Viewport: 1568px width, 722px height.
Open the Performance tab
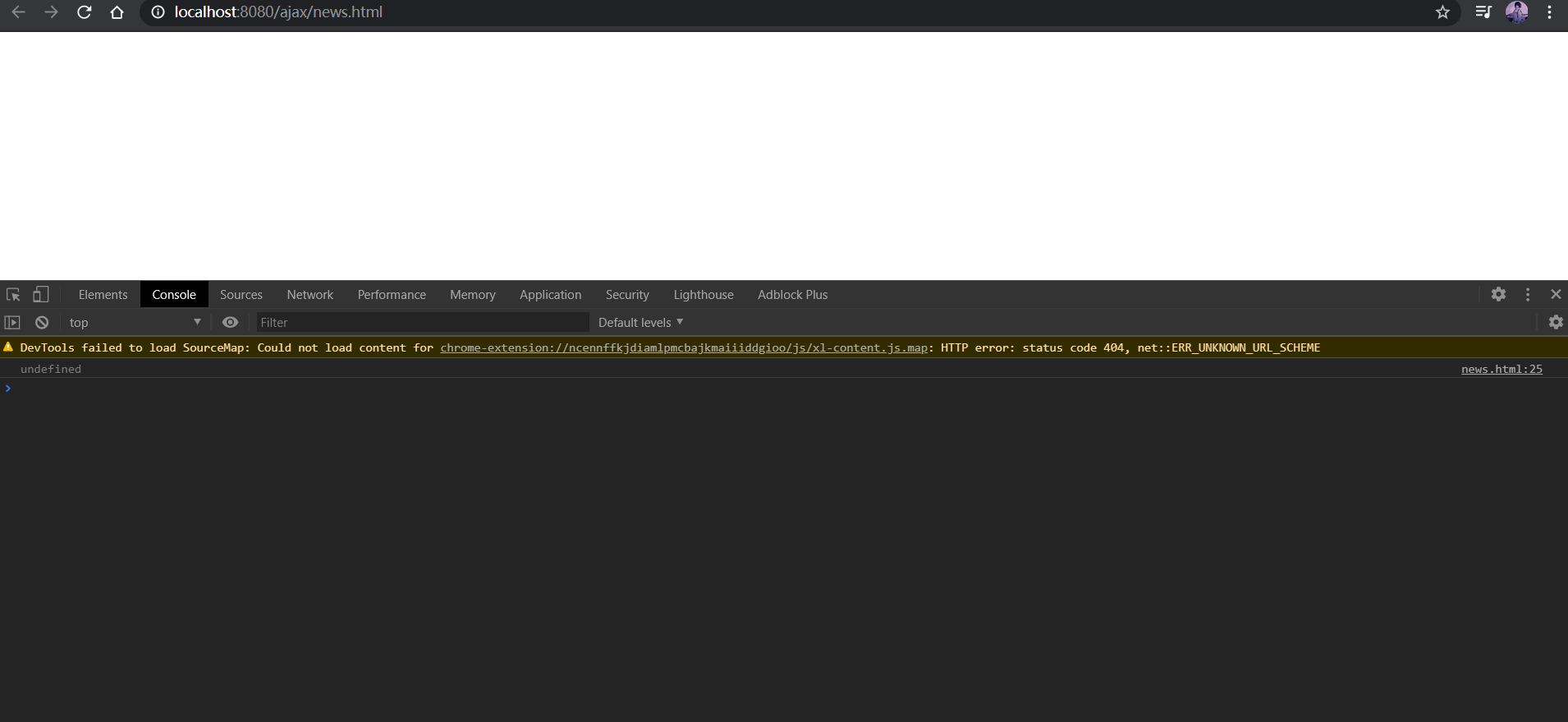point(392,295)
